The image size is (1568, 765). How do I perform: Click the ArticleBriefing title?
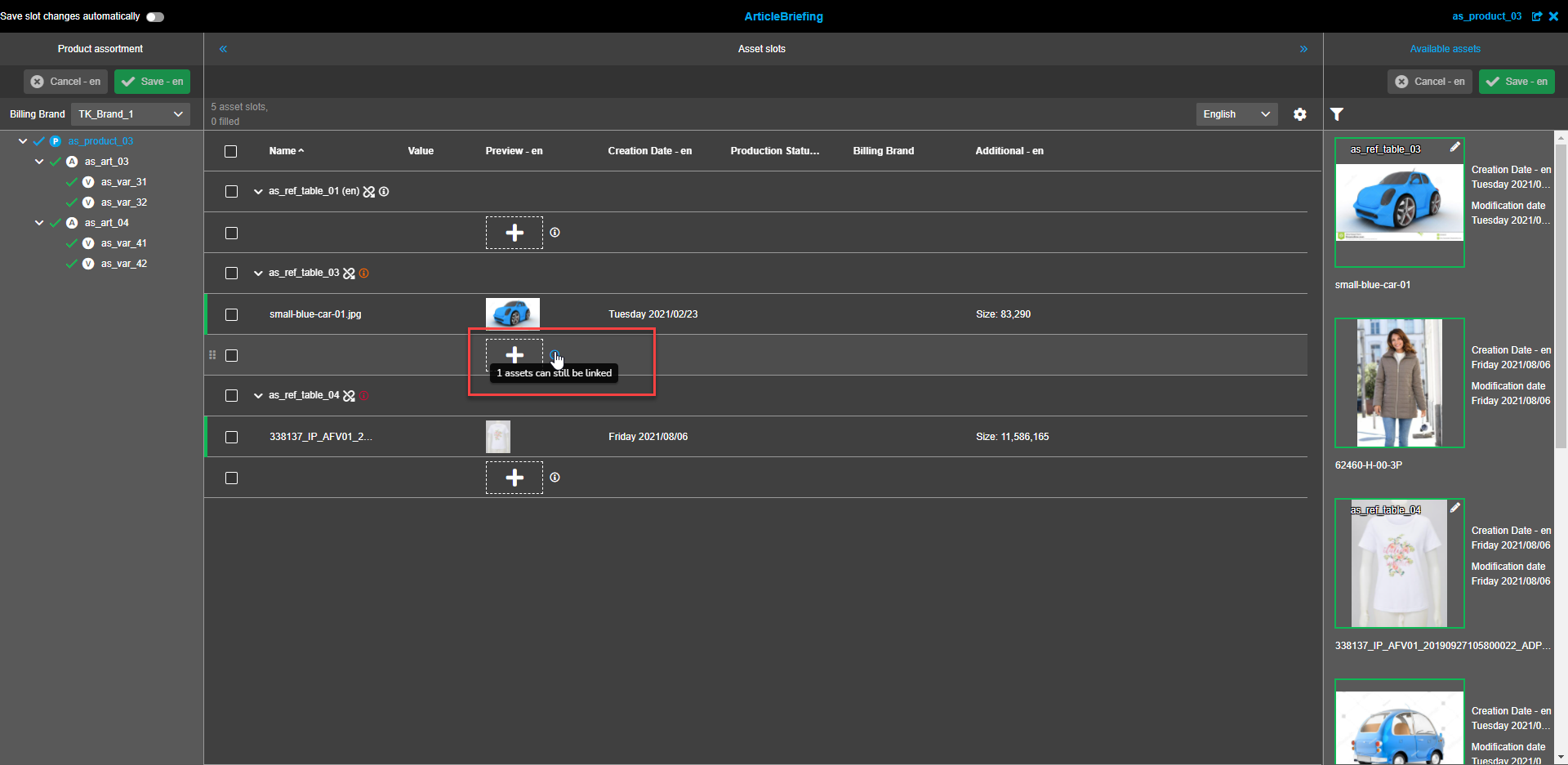(783, 16)
